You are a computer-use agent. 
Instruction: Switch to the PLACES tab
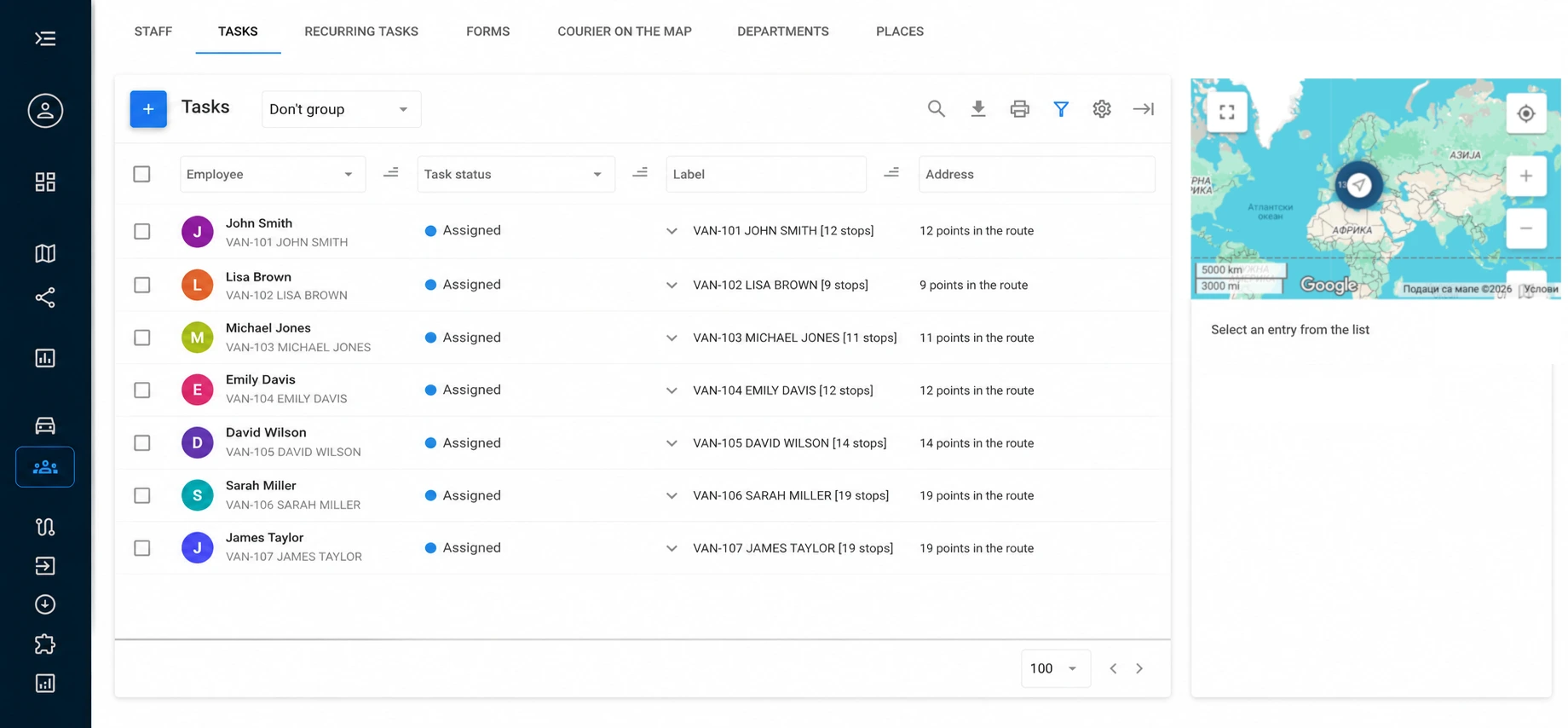tap(900, 32)
